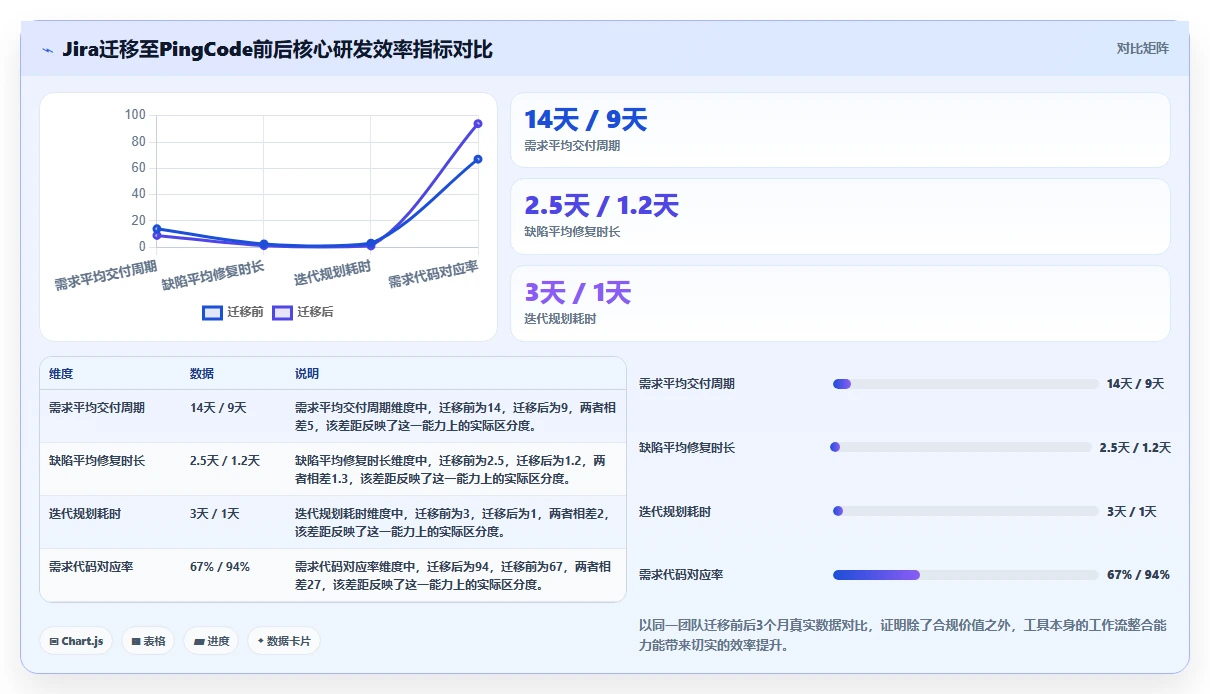Image resolution: width=1210 pixels, height=694 pixels.
Task: Click the small logo icon beside the title
Action: pyautogui.click(x=48, y=49)
